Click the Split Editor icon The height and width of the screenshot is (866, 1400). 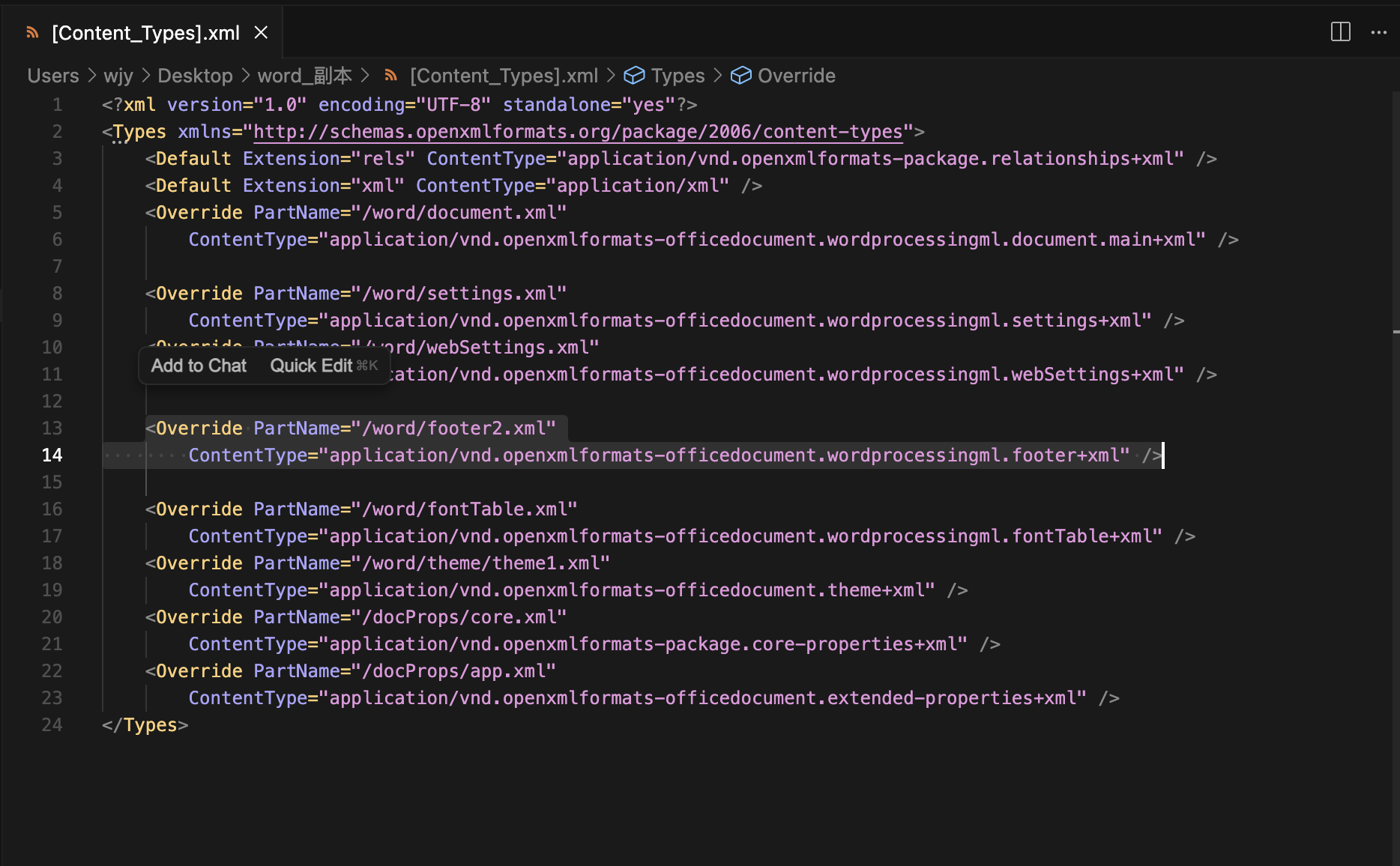click(x=1340, y=32)
